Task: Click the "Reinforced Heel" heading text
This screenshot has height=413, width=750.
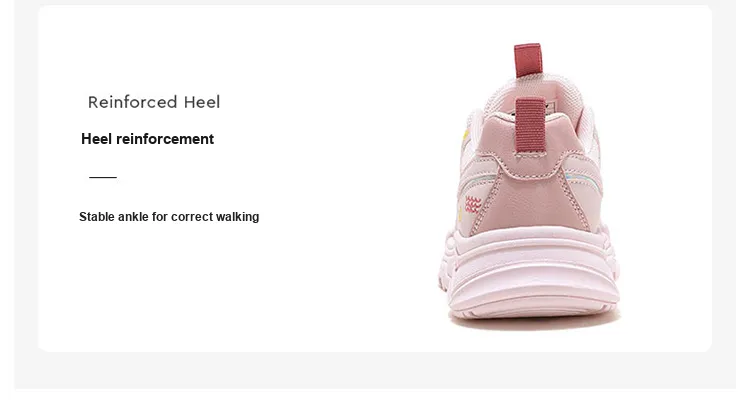Action: (x=154, y=102)
